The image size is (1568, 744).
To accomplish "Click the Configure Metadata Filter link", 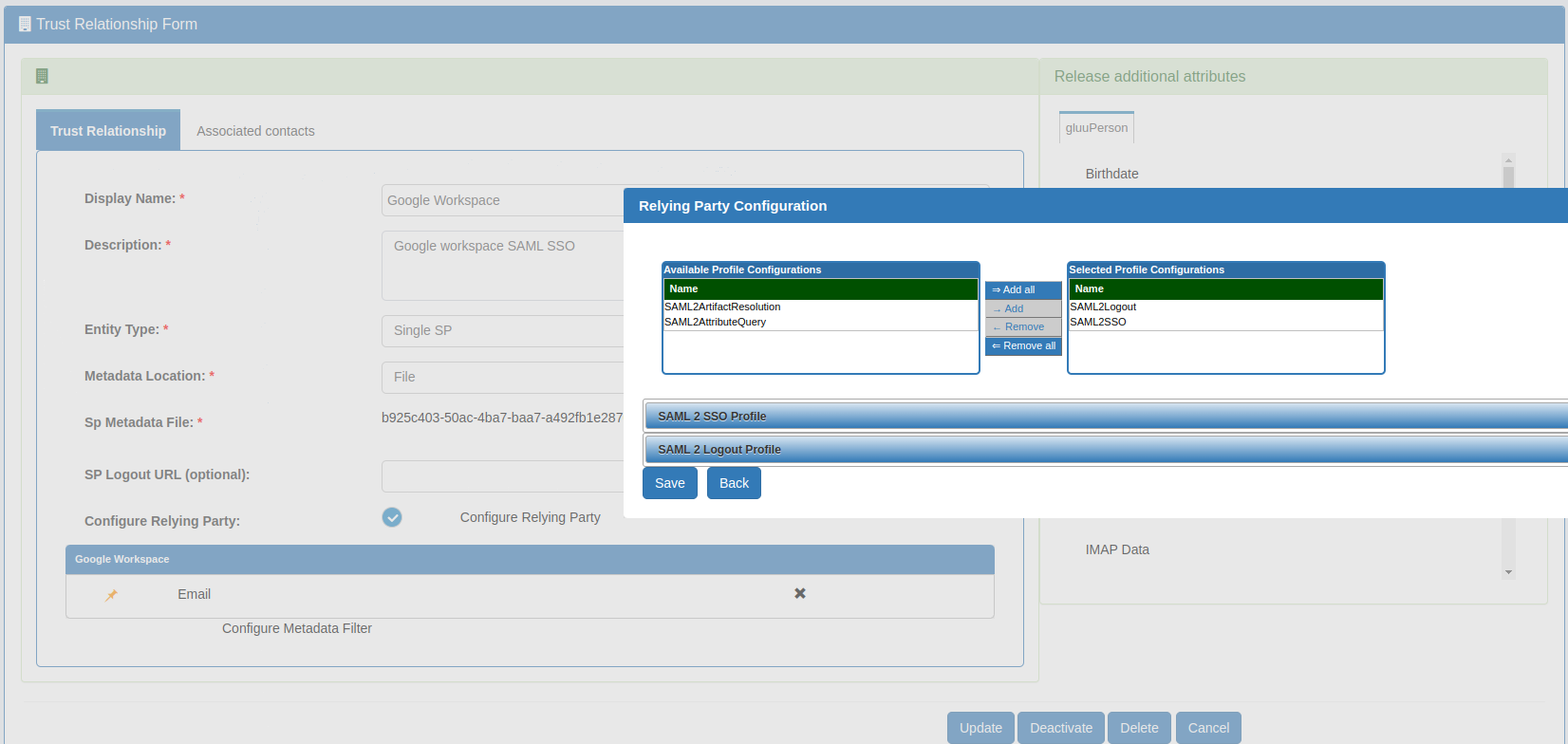I will [297, 628].
